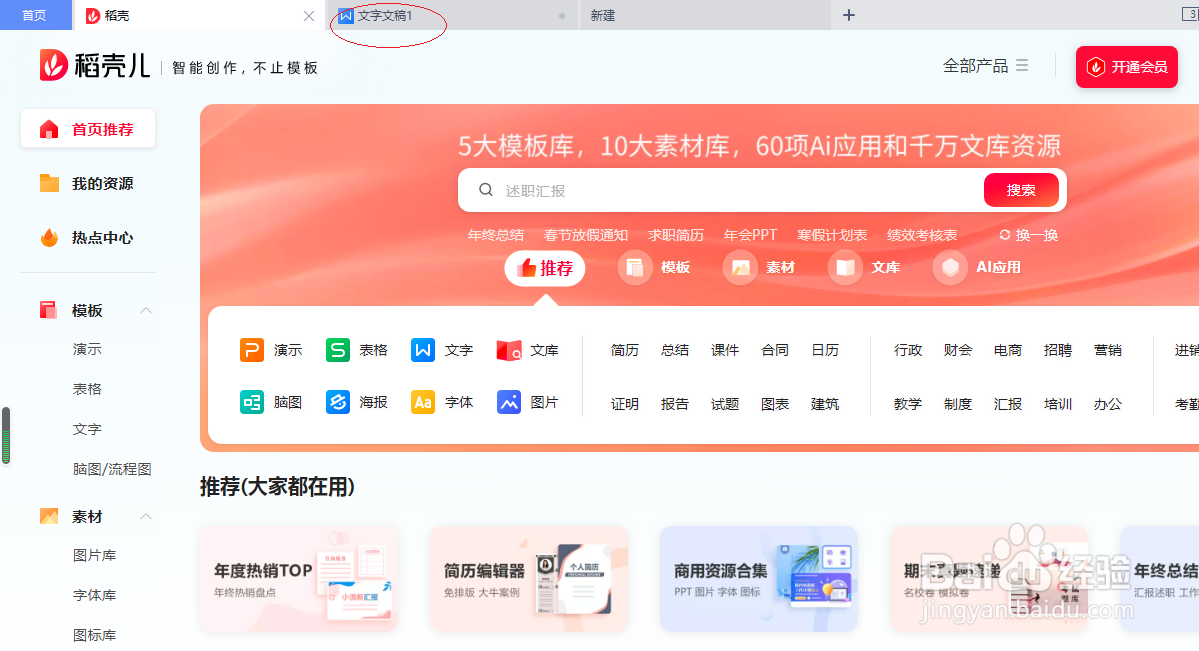Switch to the 文字文稿1 tab
This screenshot has width=1199, height=651.
point(387,15)
